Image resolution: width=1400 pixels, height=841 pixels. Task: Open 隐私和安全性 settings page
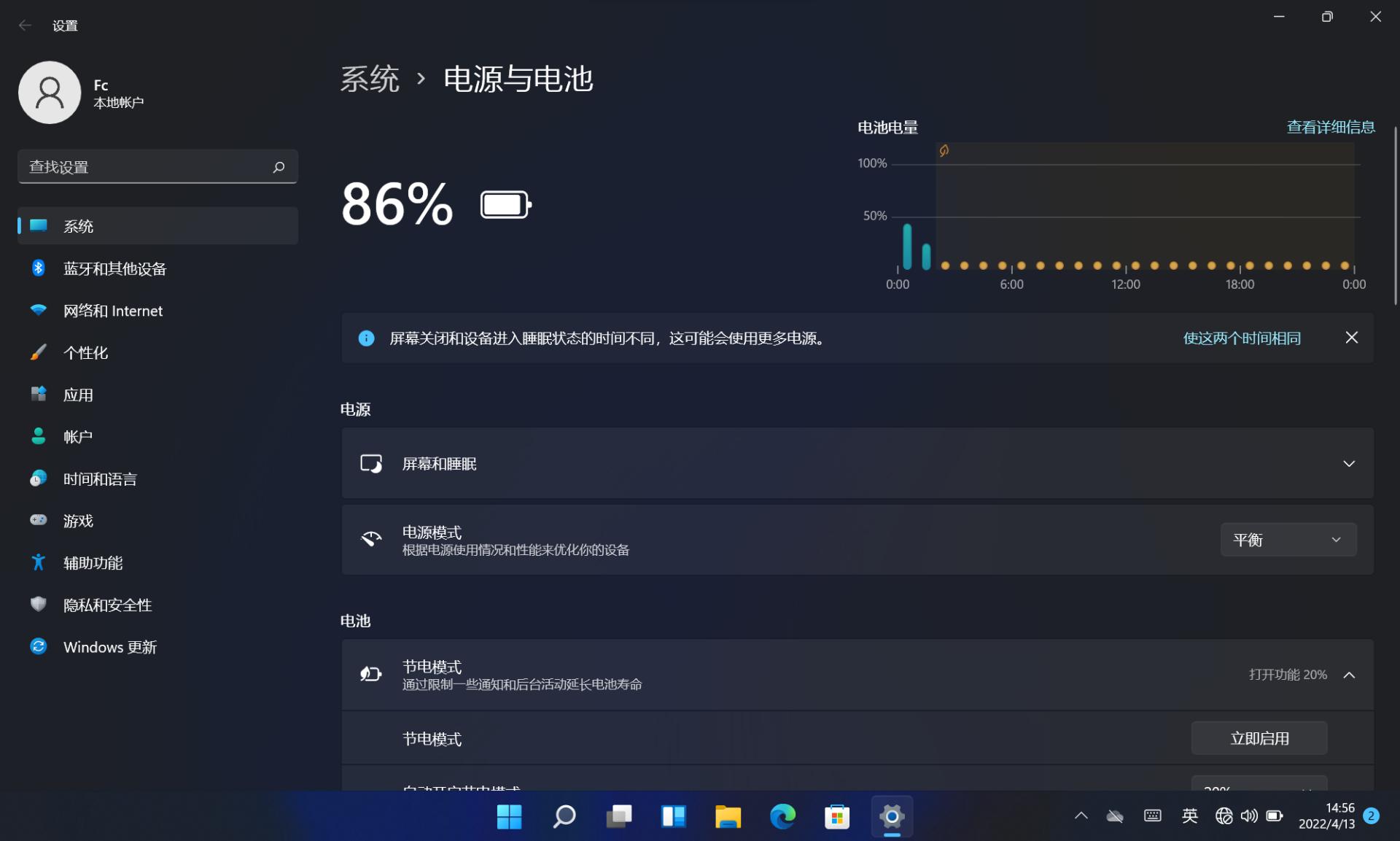pos(107,605)
